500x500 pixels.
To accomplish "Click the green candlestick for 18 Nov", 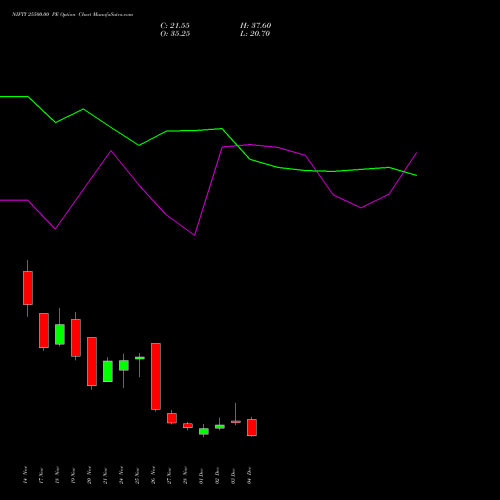I will tap(60, 334).
